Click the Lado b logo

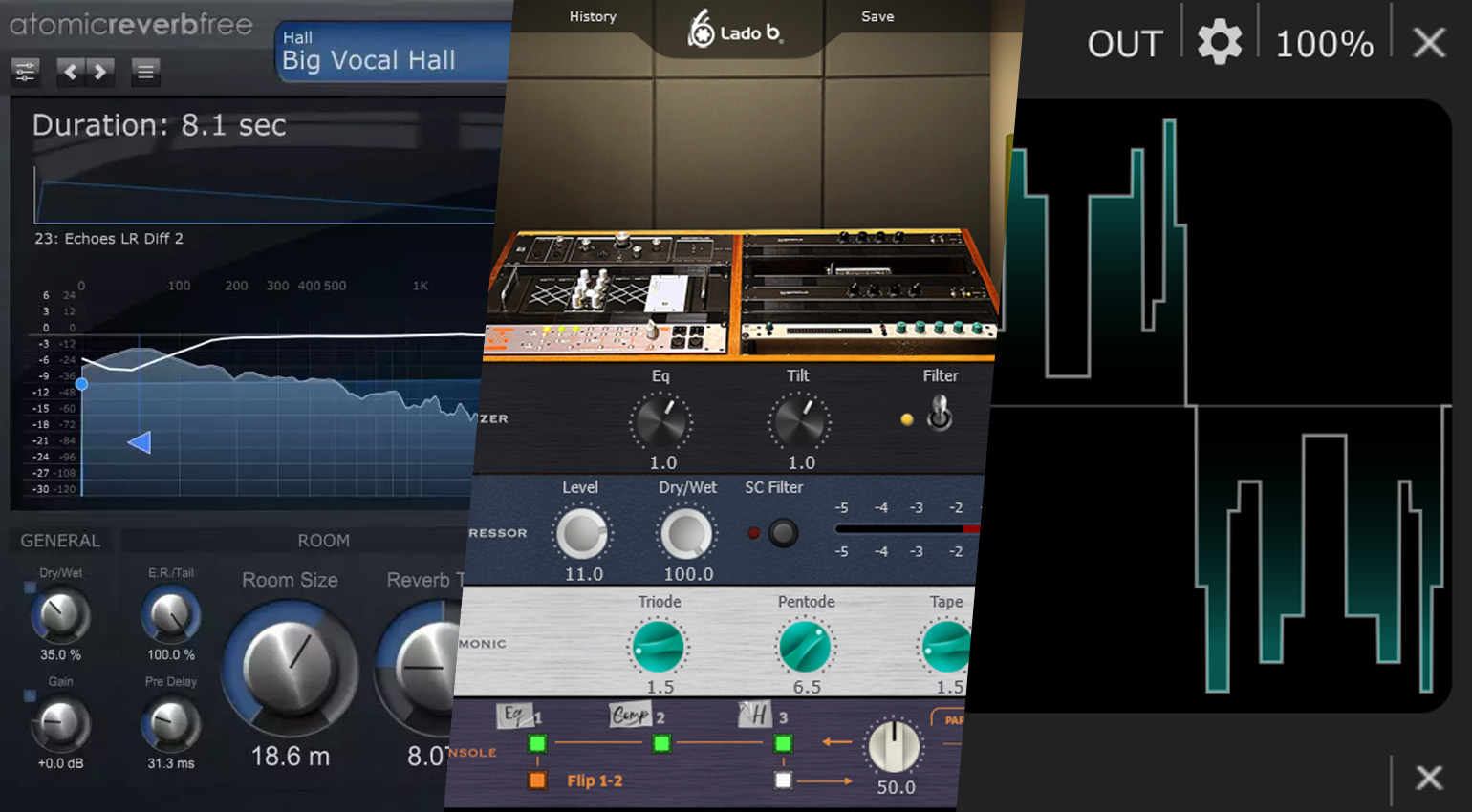coord(734,31)
